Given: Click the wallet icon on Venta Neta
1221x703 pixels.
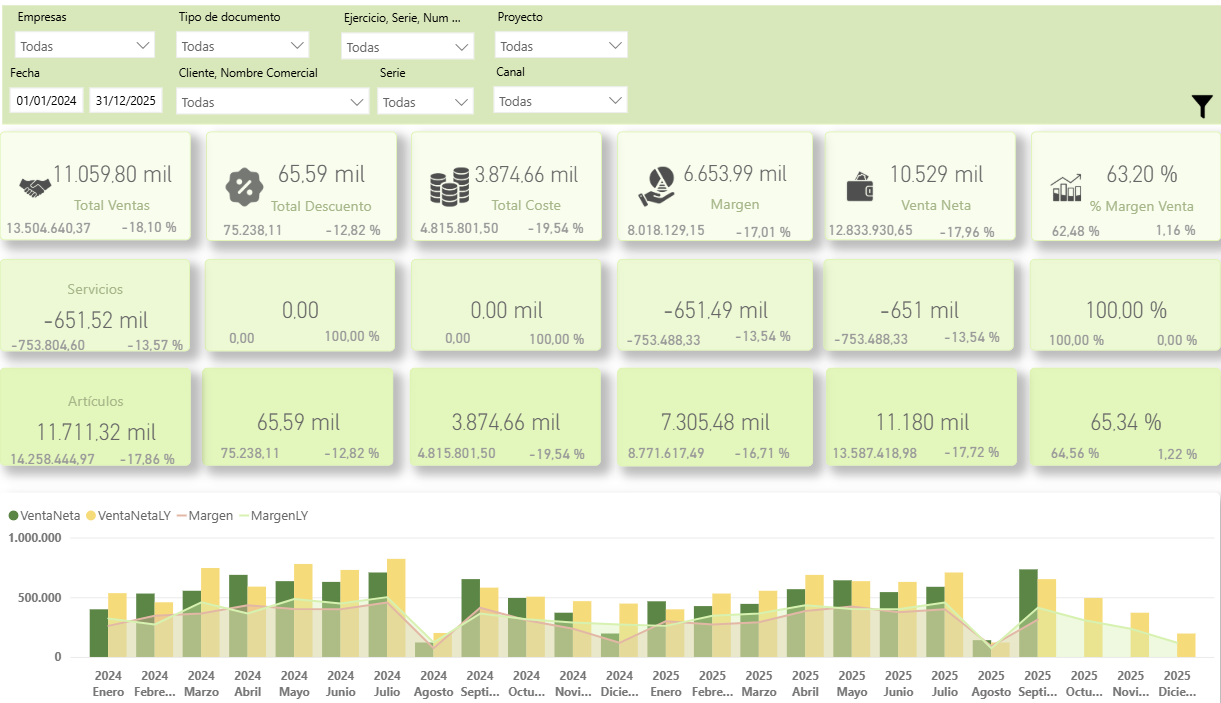Looking at the screenshot, I should click(862, 187).
